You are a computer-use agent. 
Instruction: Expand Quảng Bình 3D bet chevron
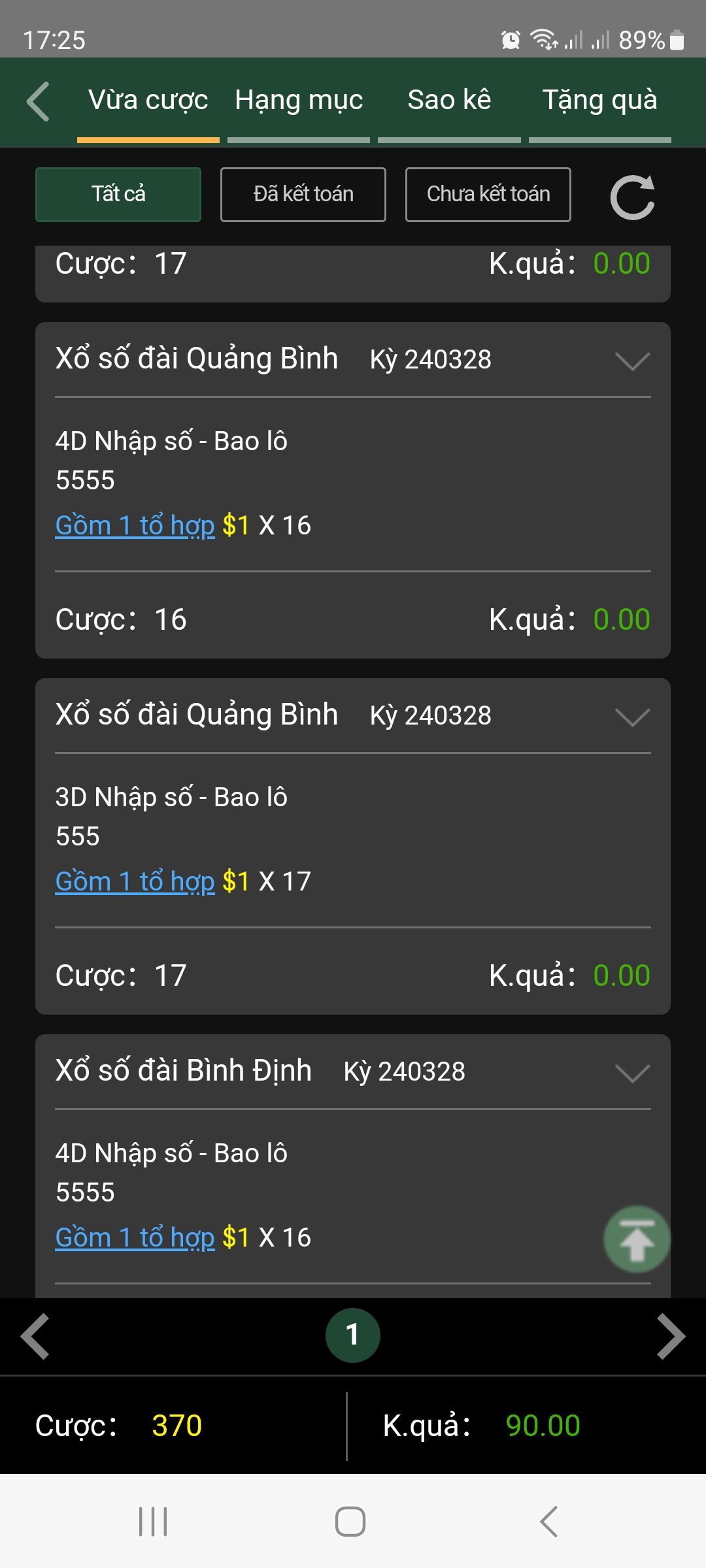pyautogui.click(x=632, y=717)
